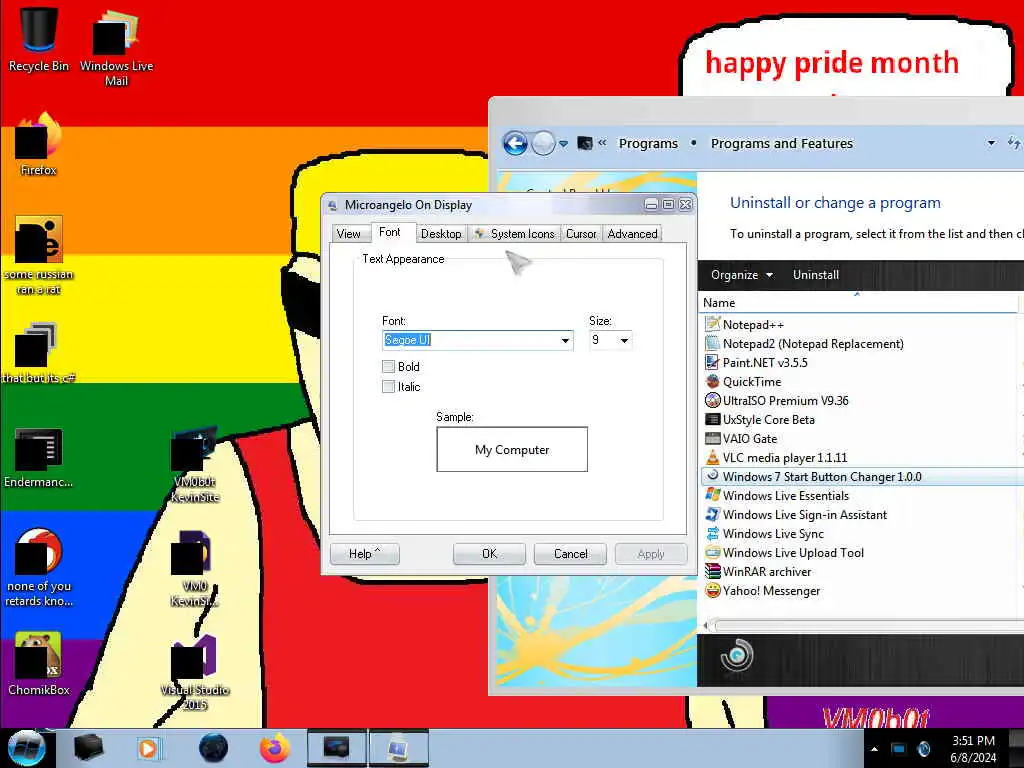Click the clock showing 3:51 PM
Viewport: 1024px width, 768px height.
point(973,741)
